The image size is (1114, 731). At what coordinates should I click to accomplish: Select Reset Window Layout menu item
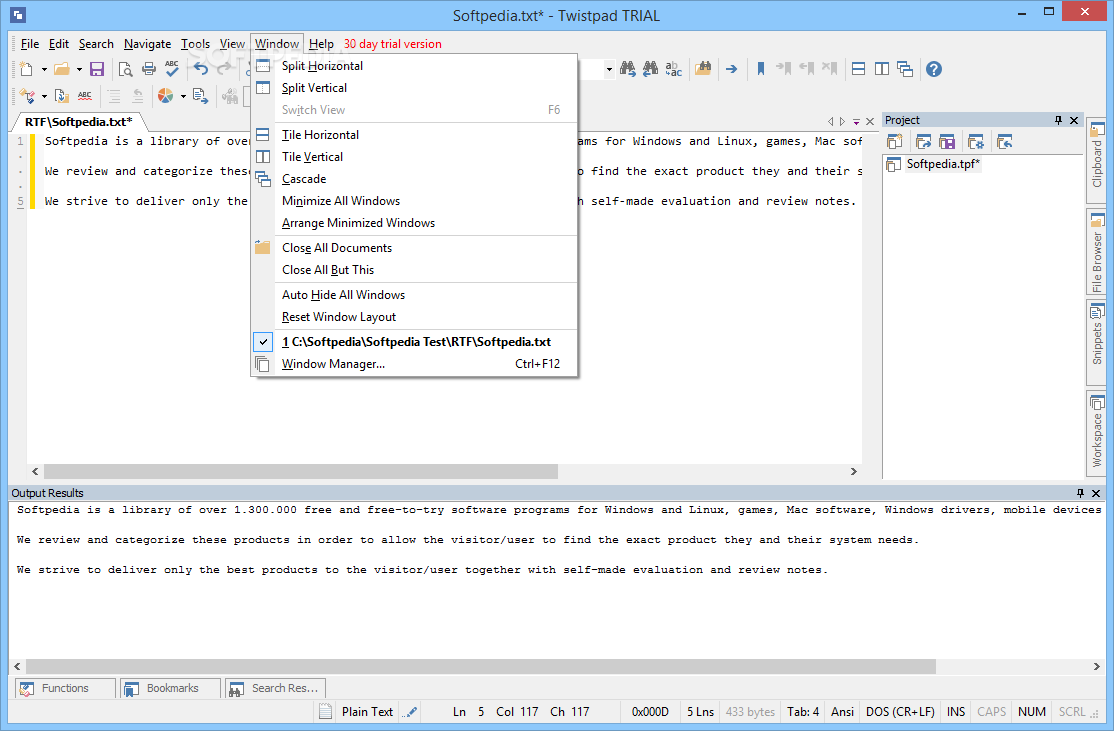point(415,317)
